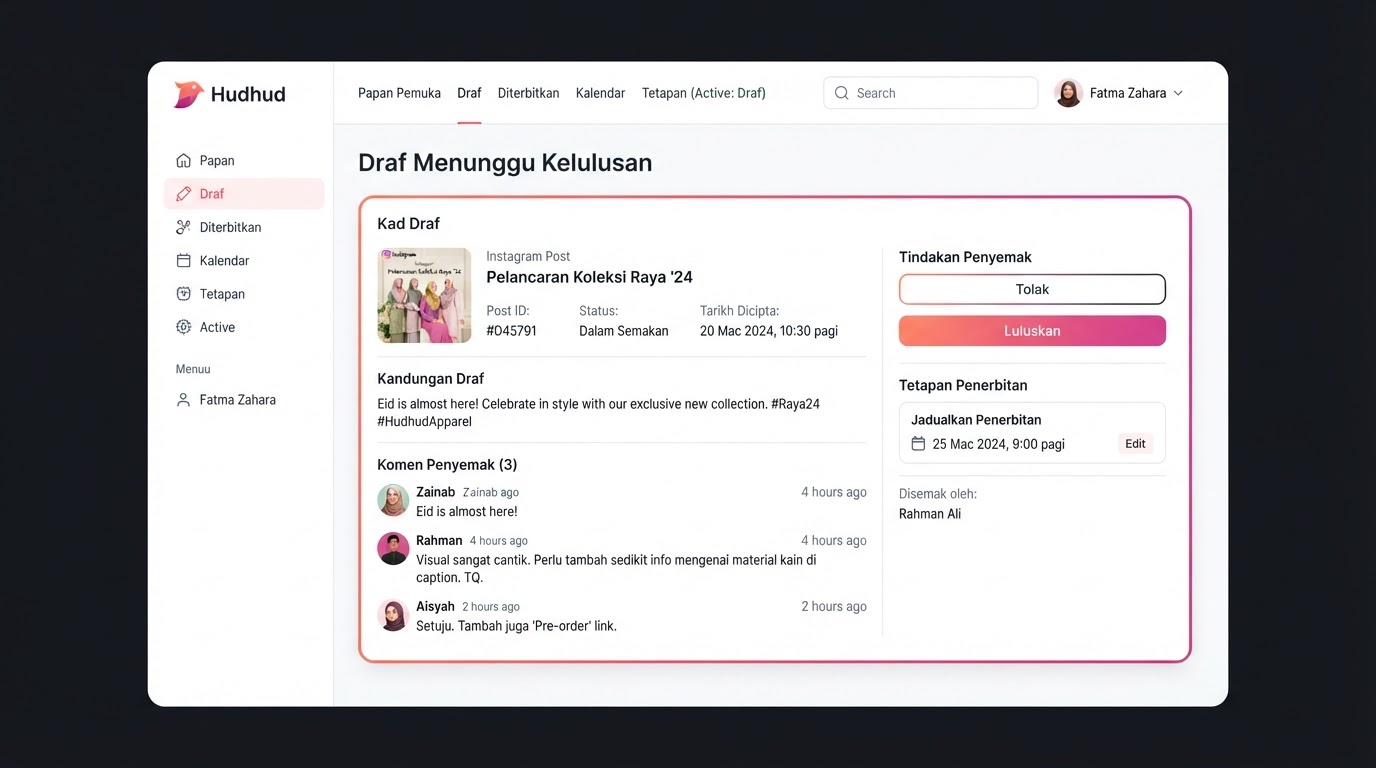
Task: Click the Active gear icon in sidebar
Action: [x=183, y=327]
